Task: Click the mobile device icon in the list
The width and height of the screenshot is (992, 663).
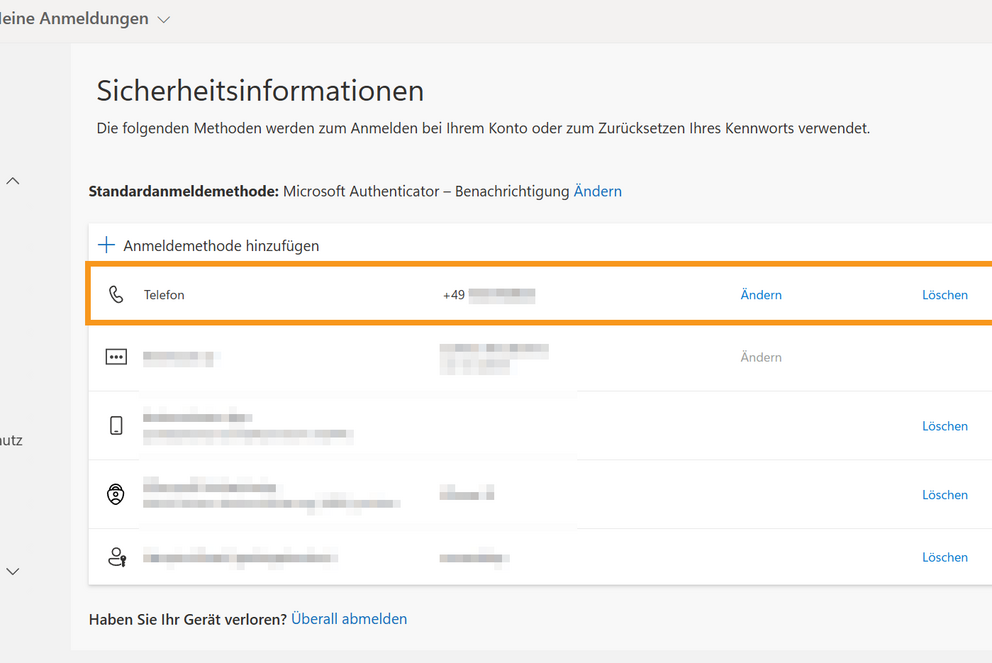Action: [x=116, y=426]
